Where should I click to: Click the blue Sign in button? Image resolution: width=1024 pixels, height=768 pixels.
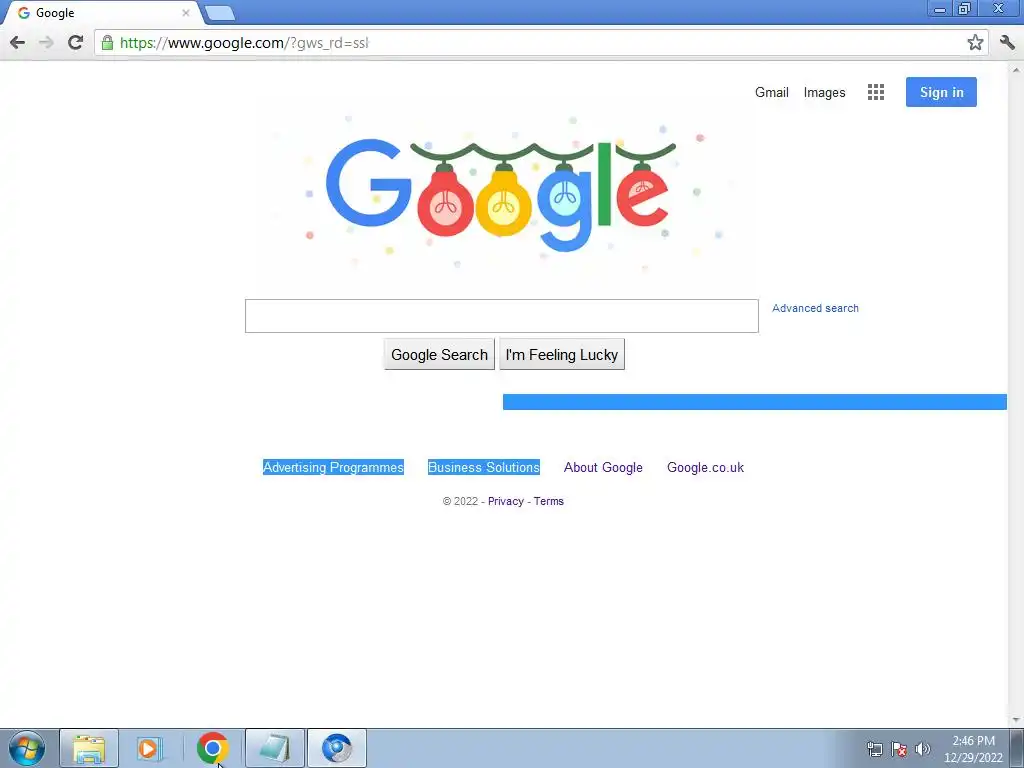tap(941, 92)
